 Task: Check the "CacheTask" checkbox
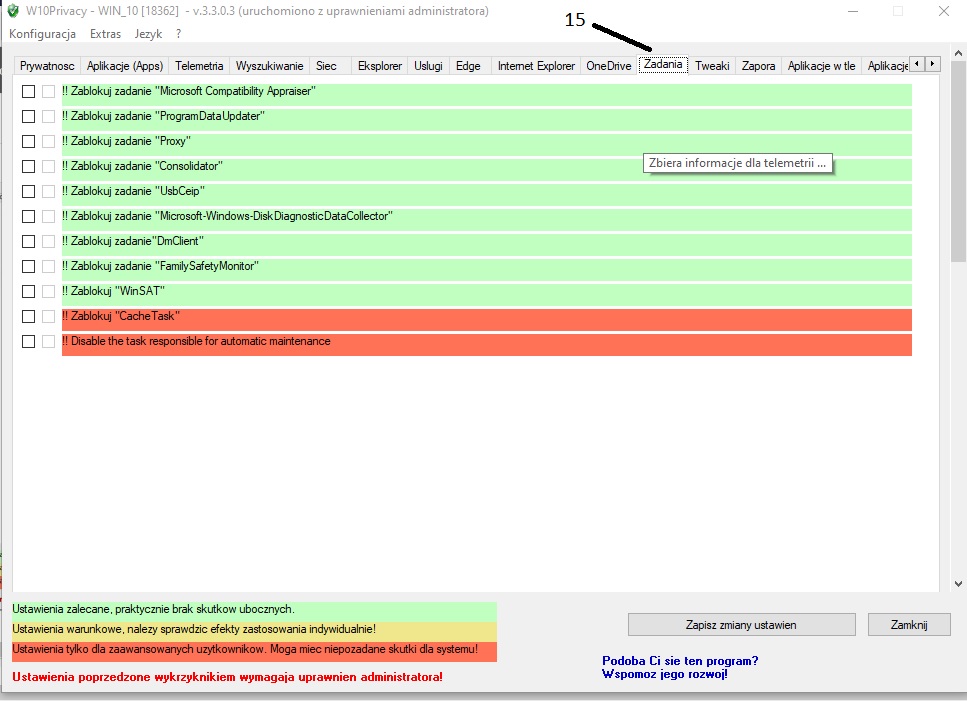pos(28,316)
